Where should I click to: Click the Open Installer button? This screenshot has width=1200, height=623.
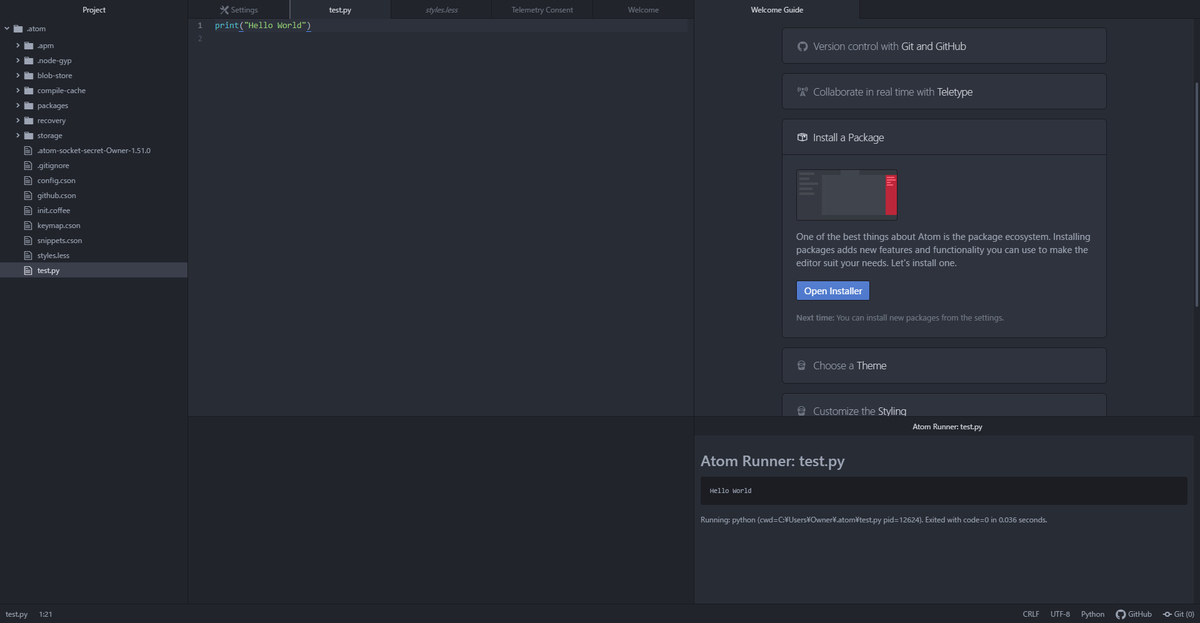click(833, 291)
